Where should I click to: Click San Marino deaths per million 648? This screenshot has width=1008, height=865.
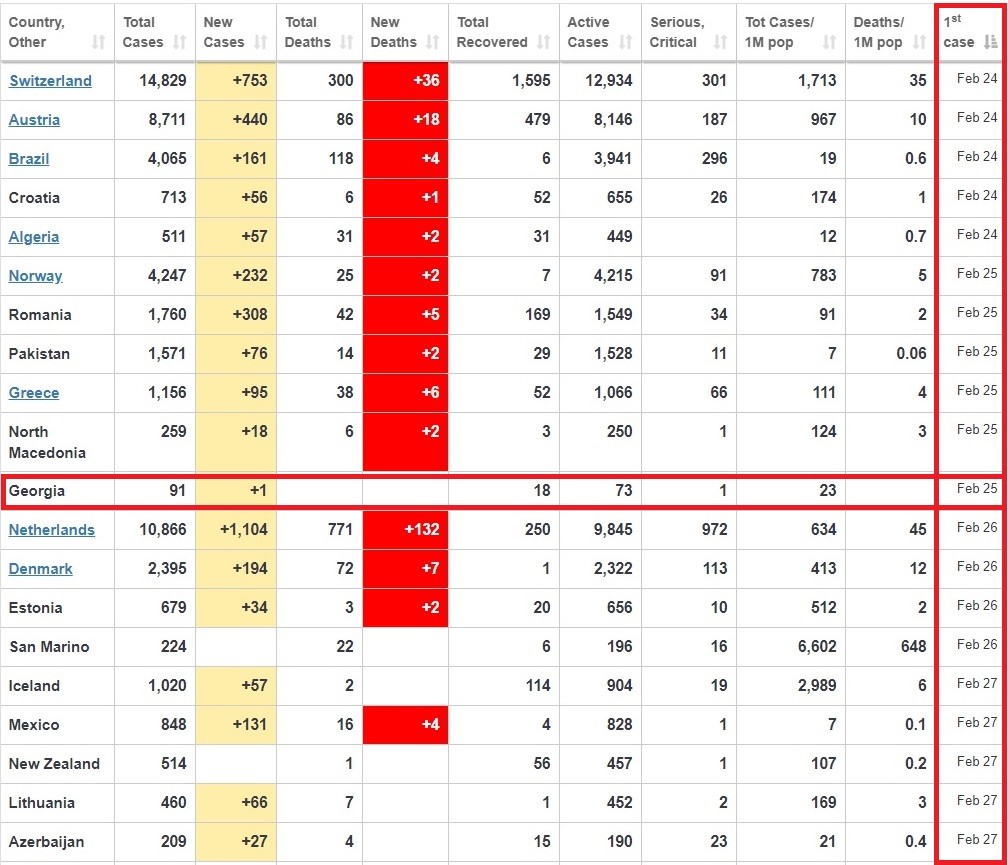914,647
